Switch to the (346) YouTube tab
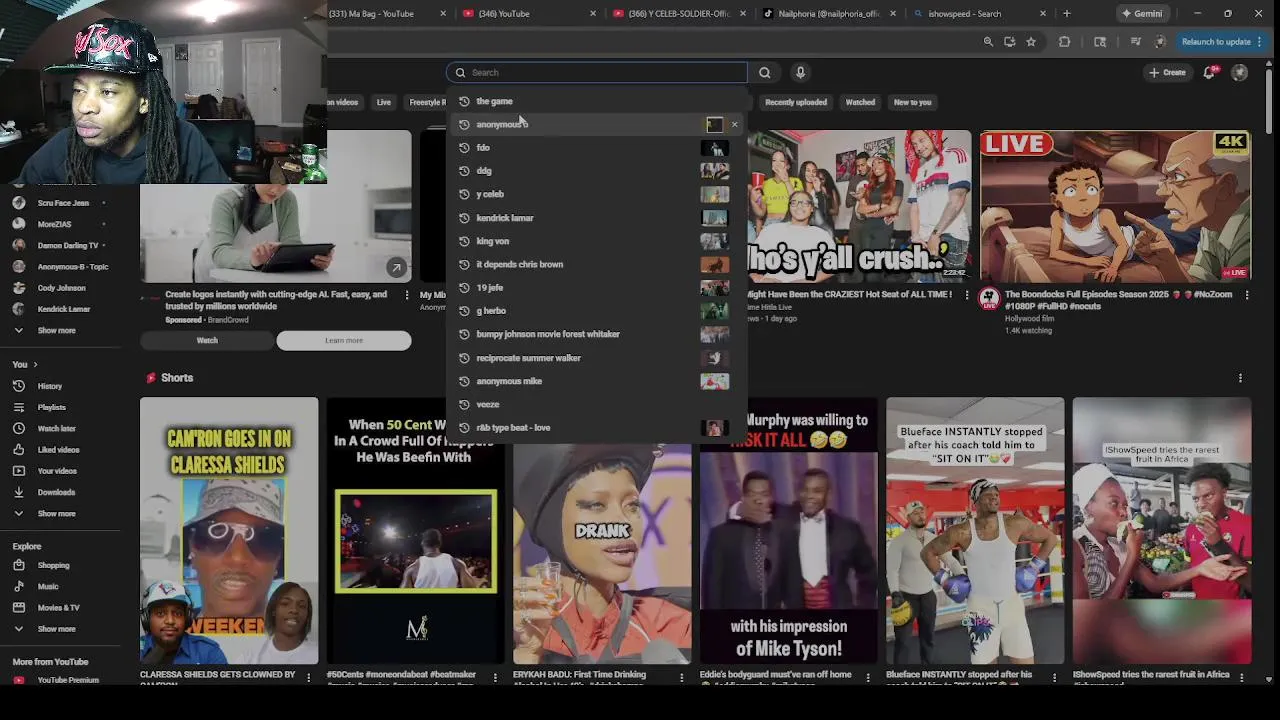This screenshot has height=720, width=1280. pyautogui.click(x=526, y=13)
